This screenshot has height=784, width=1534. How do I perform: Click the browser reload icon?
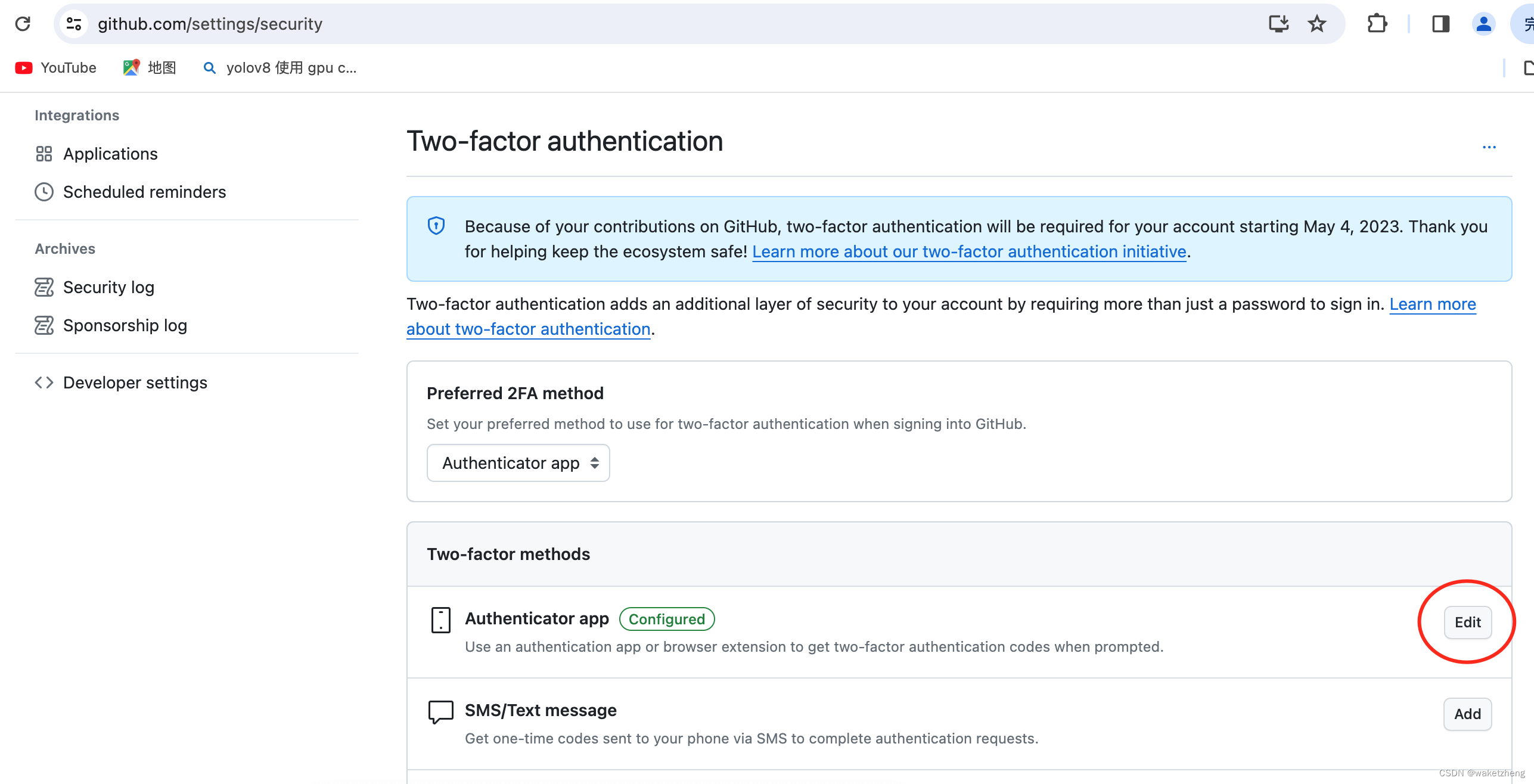23,24
